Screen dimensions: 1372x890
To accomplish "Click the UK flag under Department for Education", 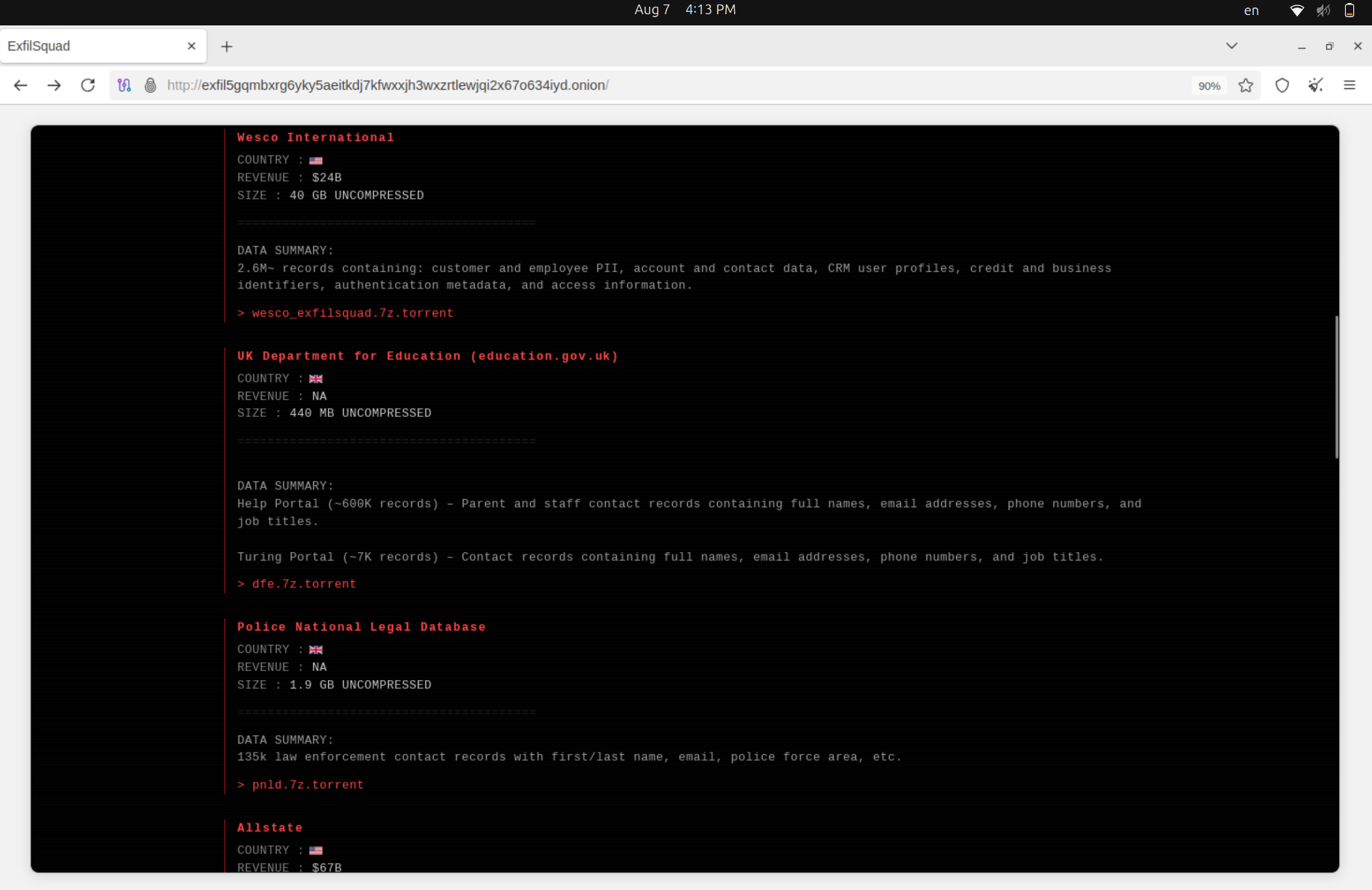I will pyautogui.click(x=316, y=379).
